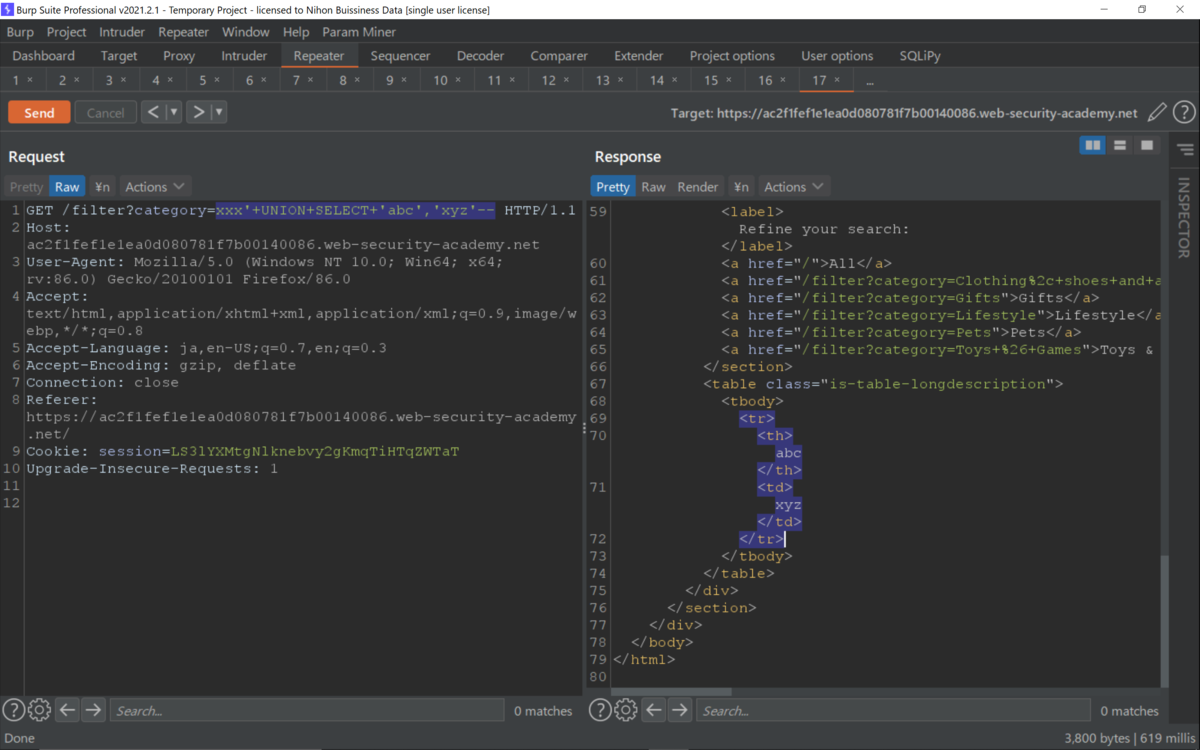Select Raw view in Request panel
The height and width of the screenshot is (750, 1200).
click(x=67, y=187)
